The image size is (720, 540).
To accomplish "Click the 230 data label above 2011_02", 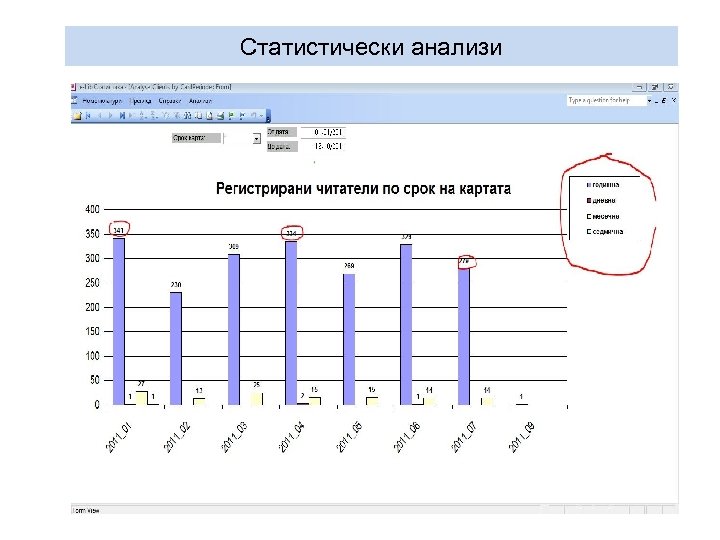I will (176, 285).
